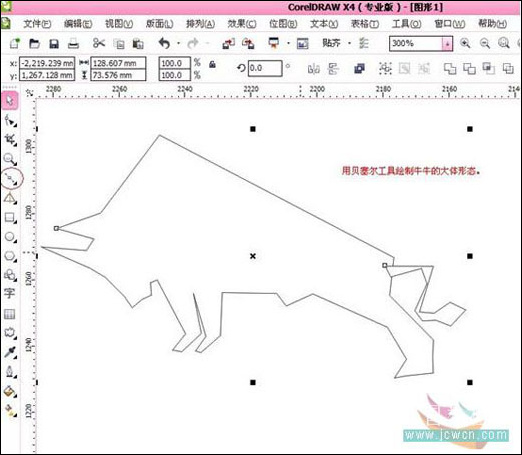This screenshot has height=455, width=522.
Task: Click the Weld shapes icon
Action: click(450, 69)
